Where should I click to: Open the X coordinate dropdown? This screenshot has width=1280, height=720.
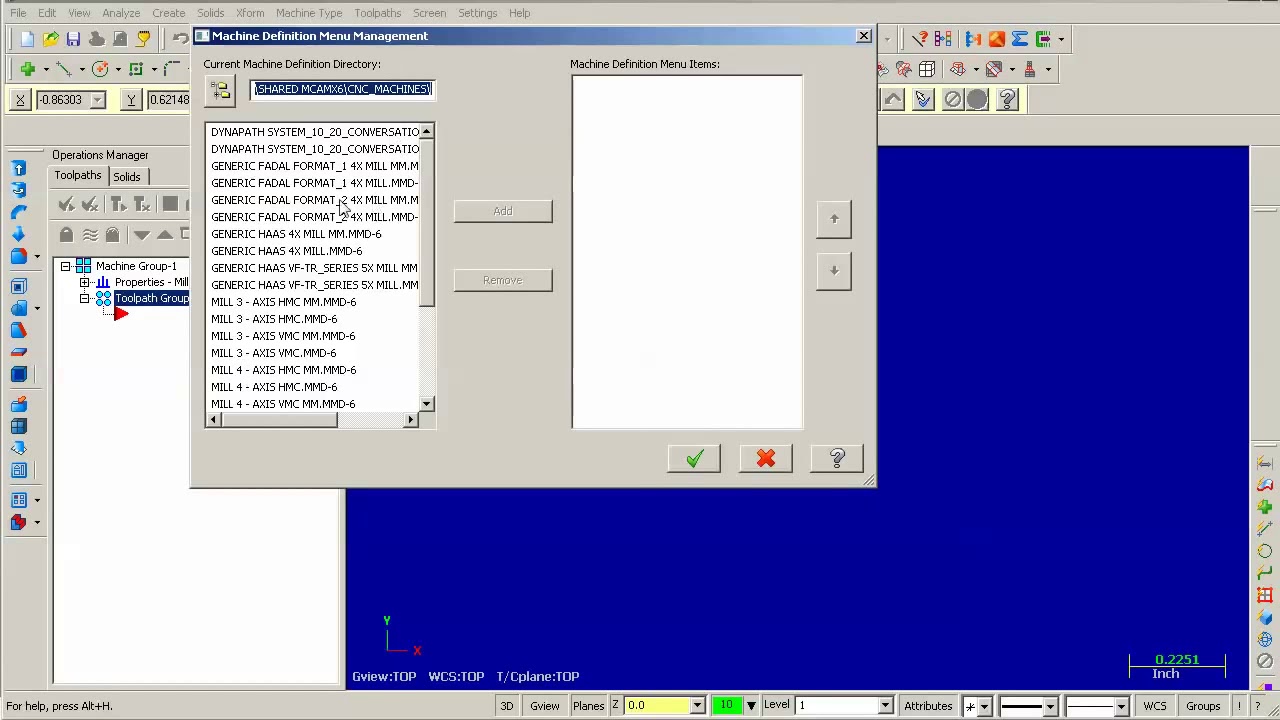point(98,100)
